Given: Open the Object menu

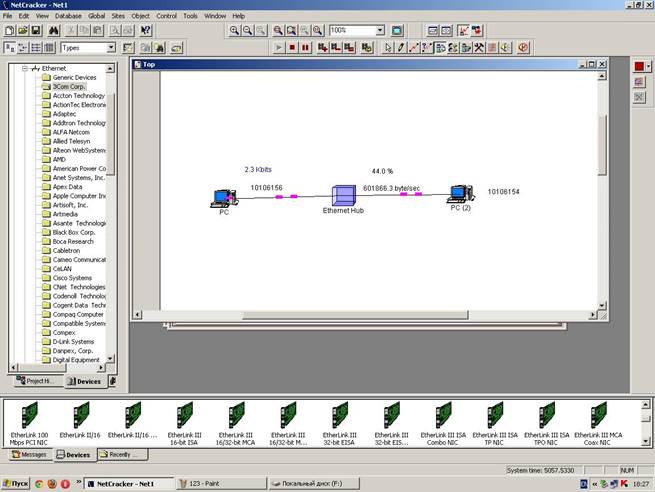Looking at the screenshot, I should (140, 16).
